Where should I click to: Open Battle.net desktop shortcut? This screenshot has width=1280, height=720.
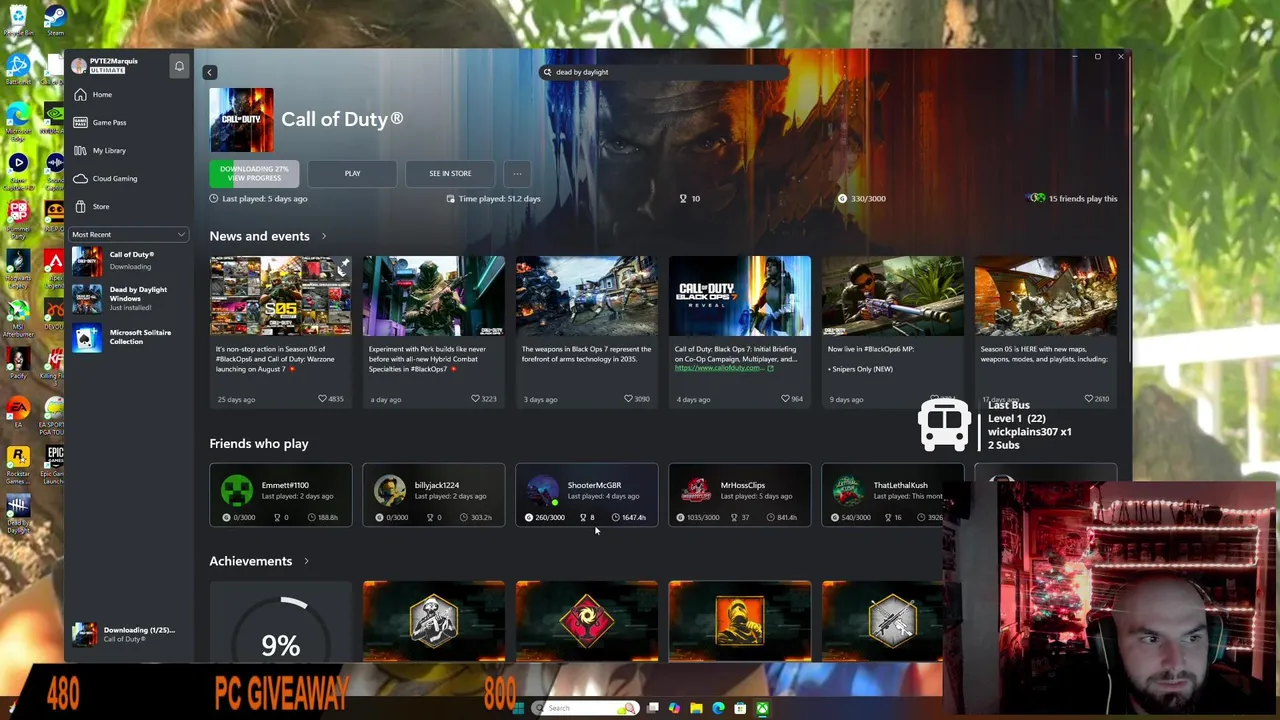(18, 69)
